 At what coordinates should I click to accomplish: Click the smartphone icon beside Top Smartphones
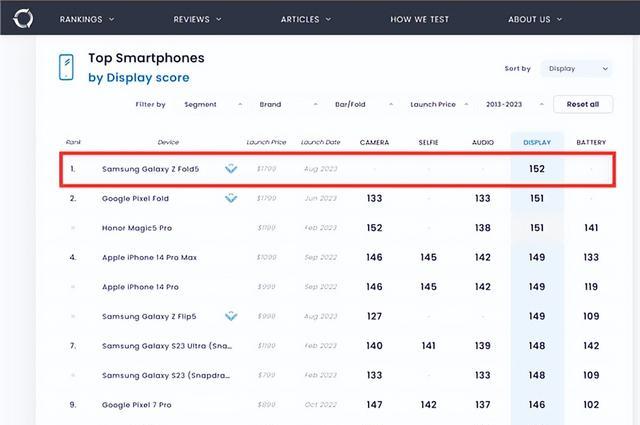tap(66, 67)
